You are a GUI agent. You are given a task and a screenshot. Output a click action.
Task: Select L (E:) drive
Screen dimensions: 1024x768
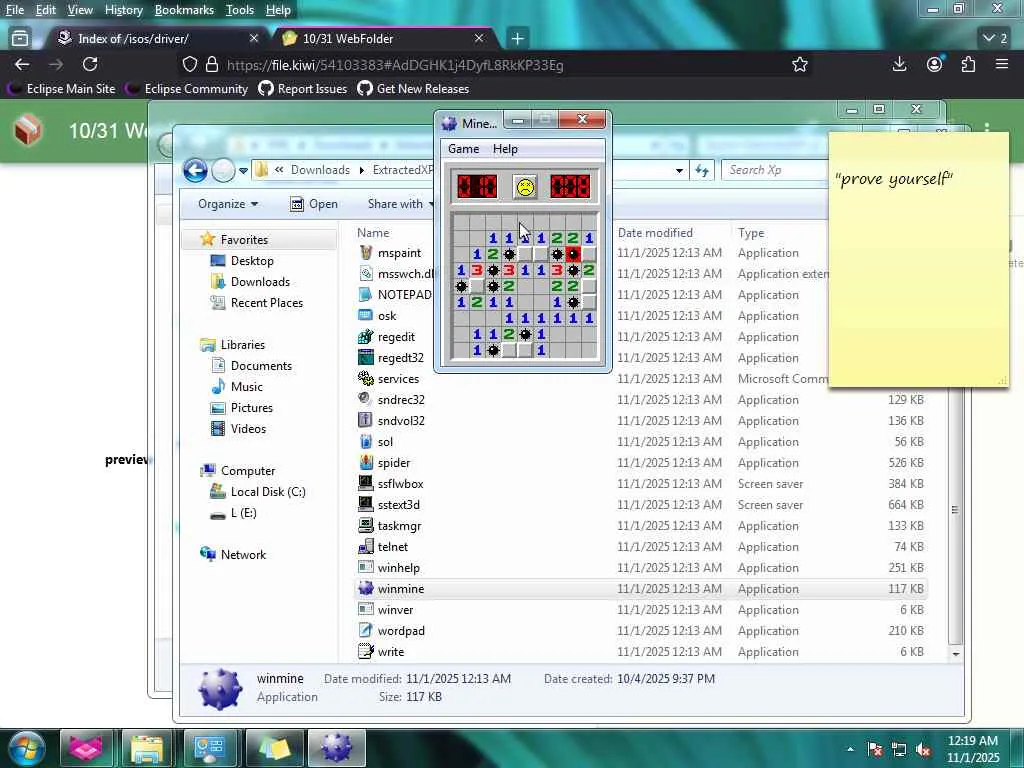[x=243, y=513]
